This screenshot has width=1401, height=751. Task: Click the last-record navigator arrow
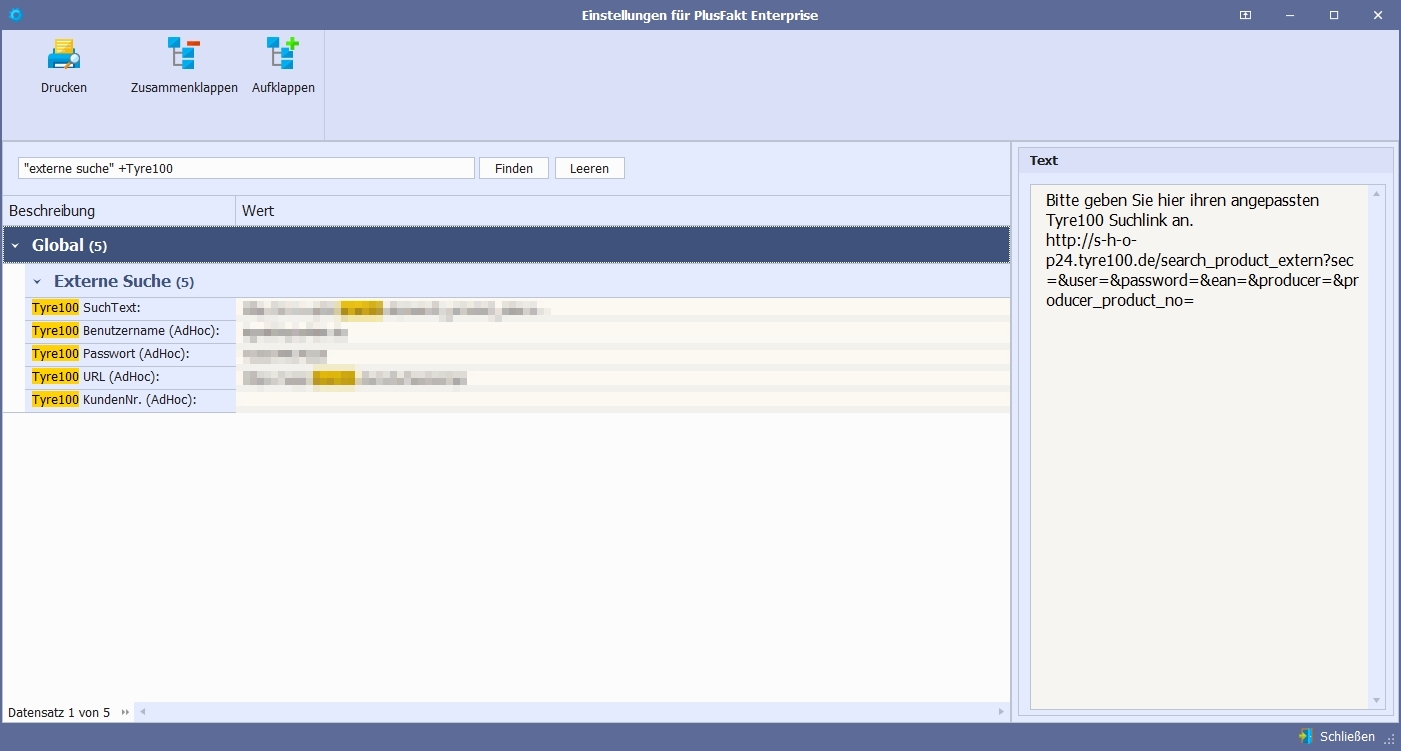click(125, 712)
